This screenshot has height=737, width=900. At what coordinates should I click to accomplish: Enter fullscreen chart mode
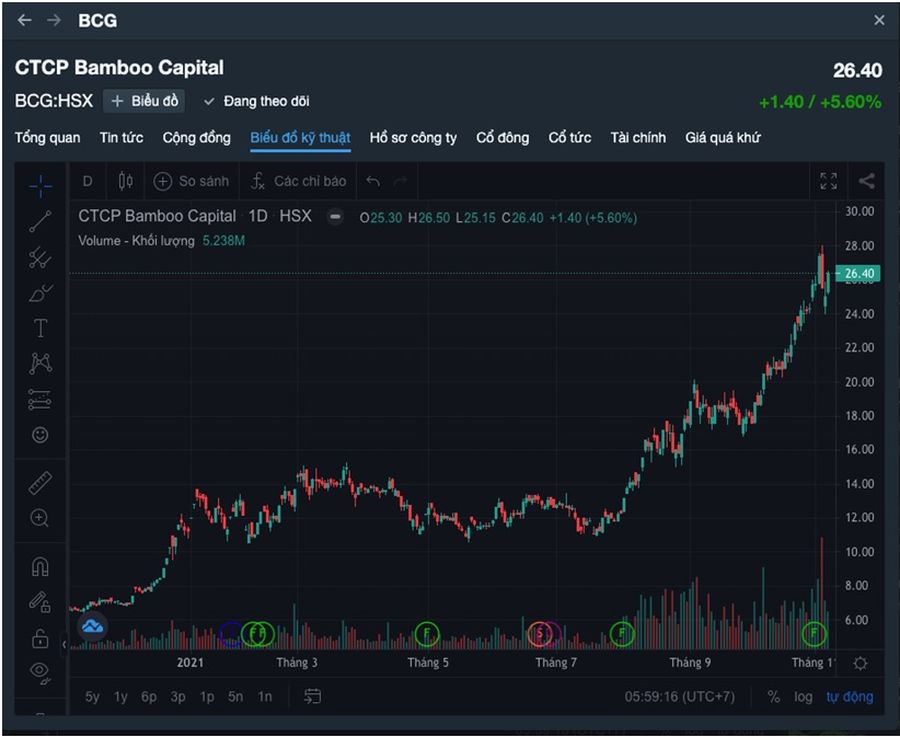coord(828,181)
